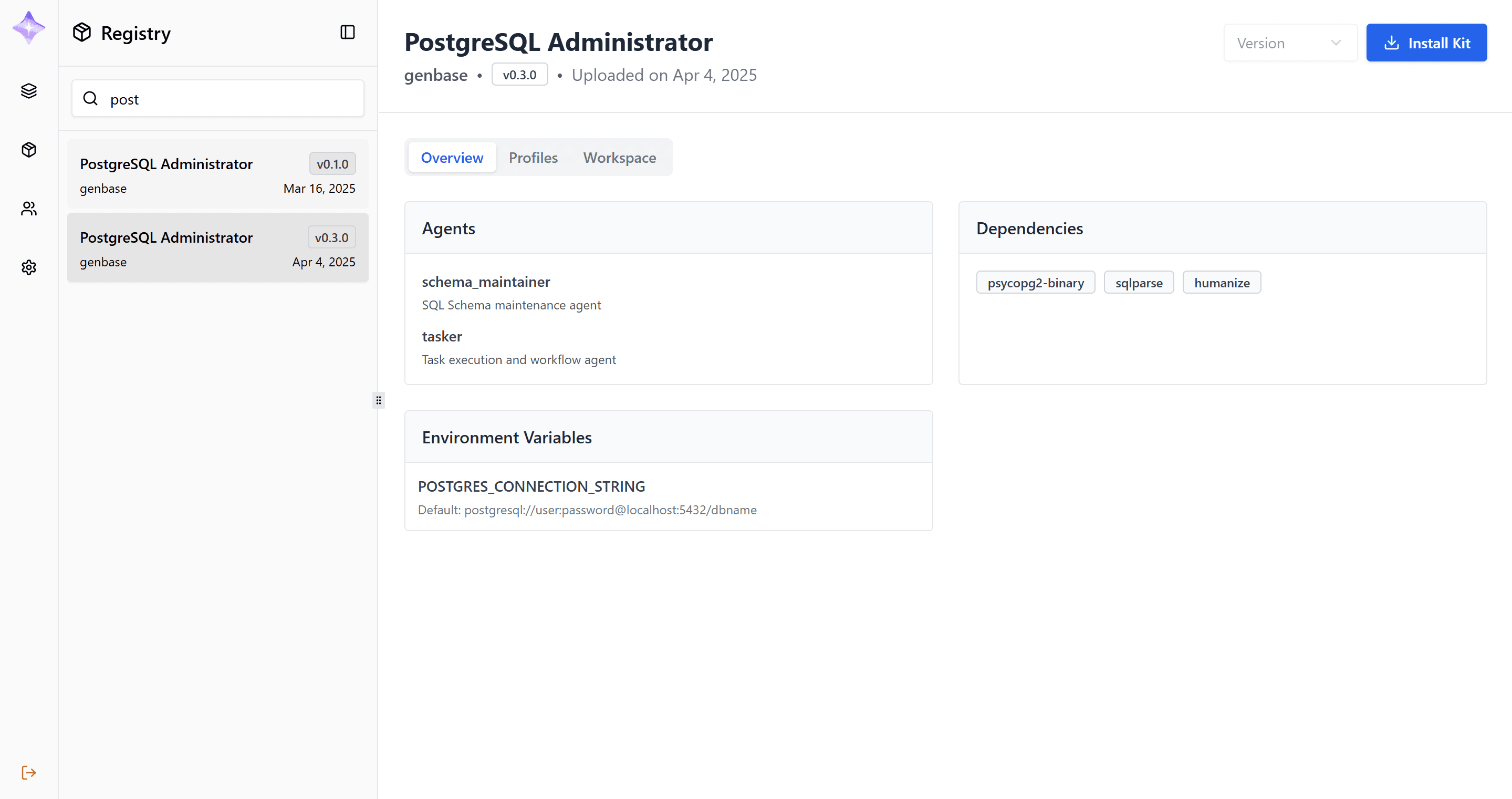The image size is (1512, 799).
Task: Click POSTGRES_CONNECTION_STRING variable name
Action: point(531,486)
